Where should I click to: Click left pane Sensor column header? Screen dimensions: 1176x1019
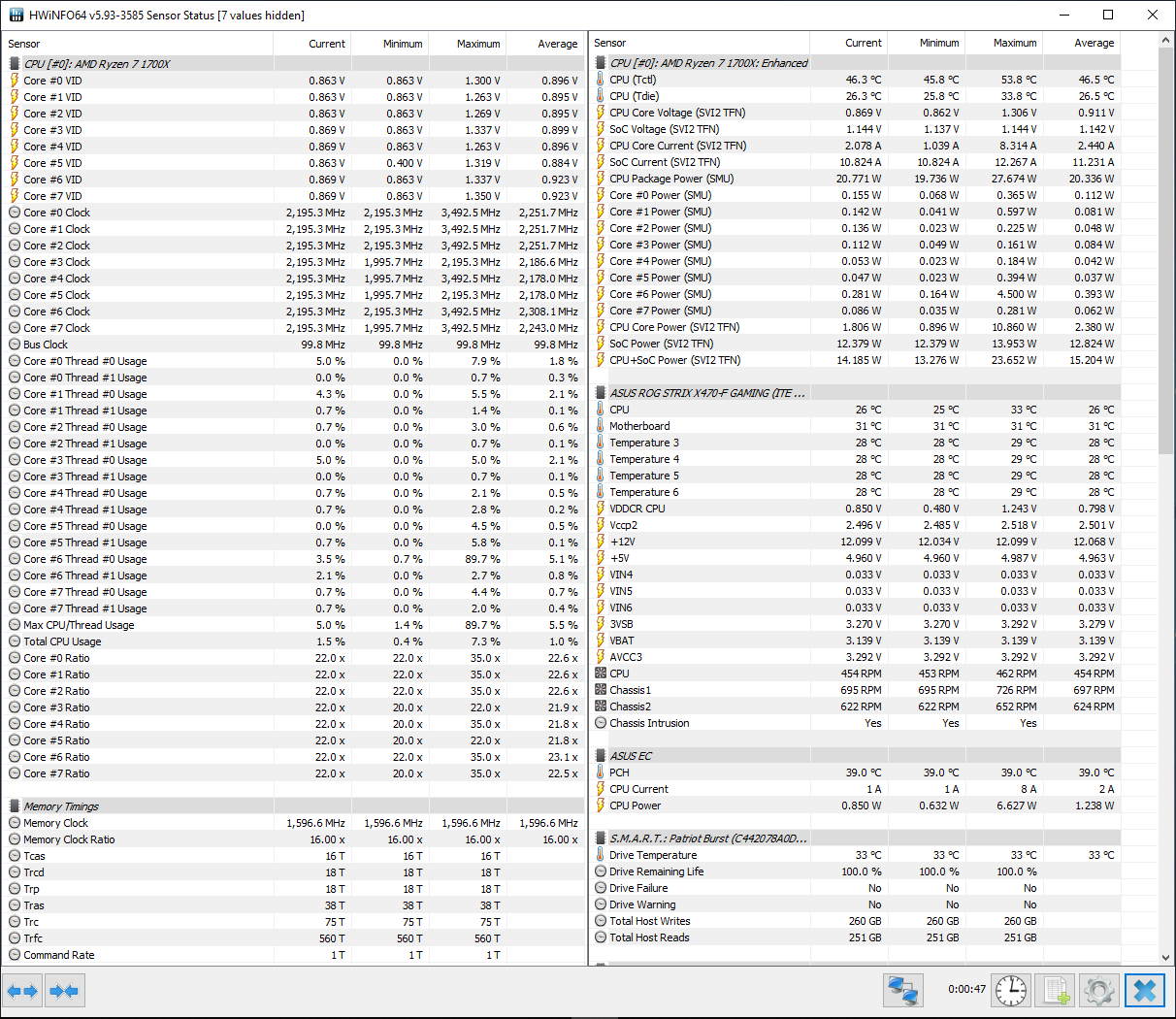[139, 44]
